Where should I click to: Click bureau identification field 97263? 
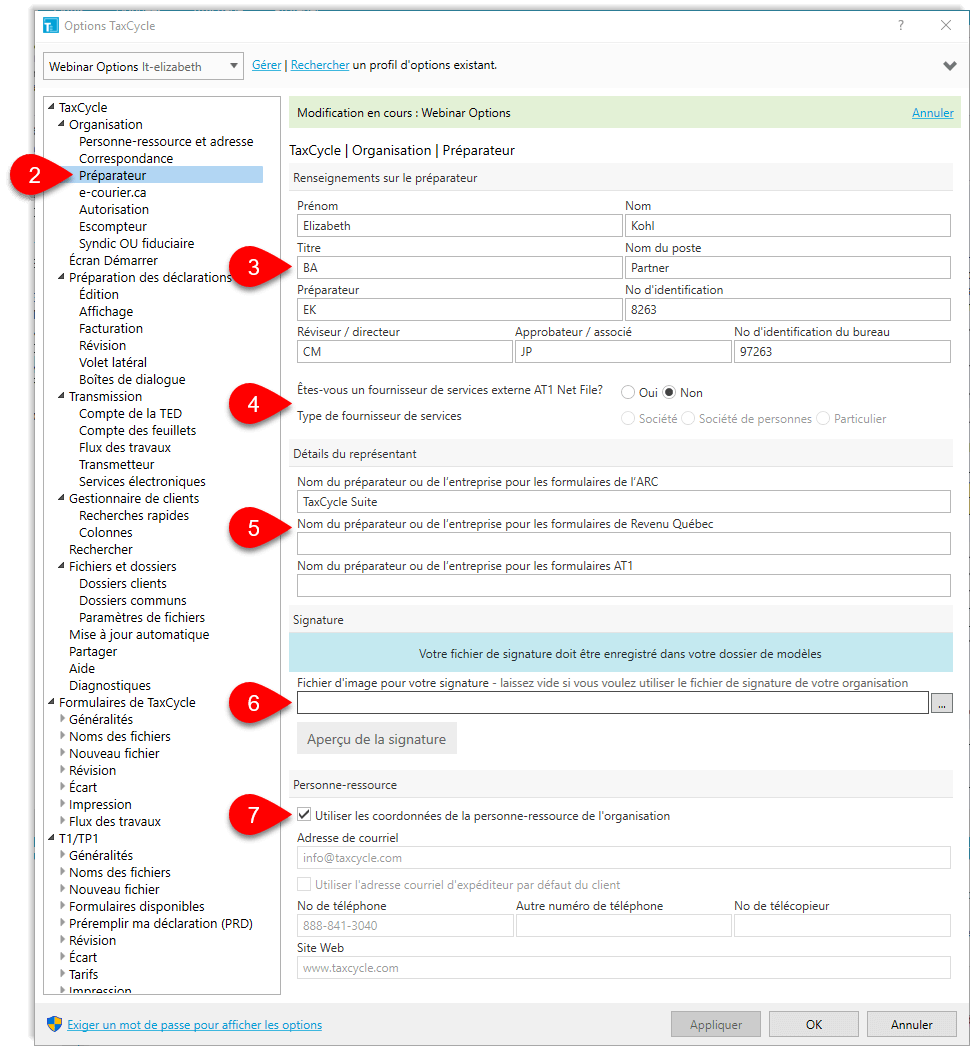[x=842, y=352]
